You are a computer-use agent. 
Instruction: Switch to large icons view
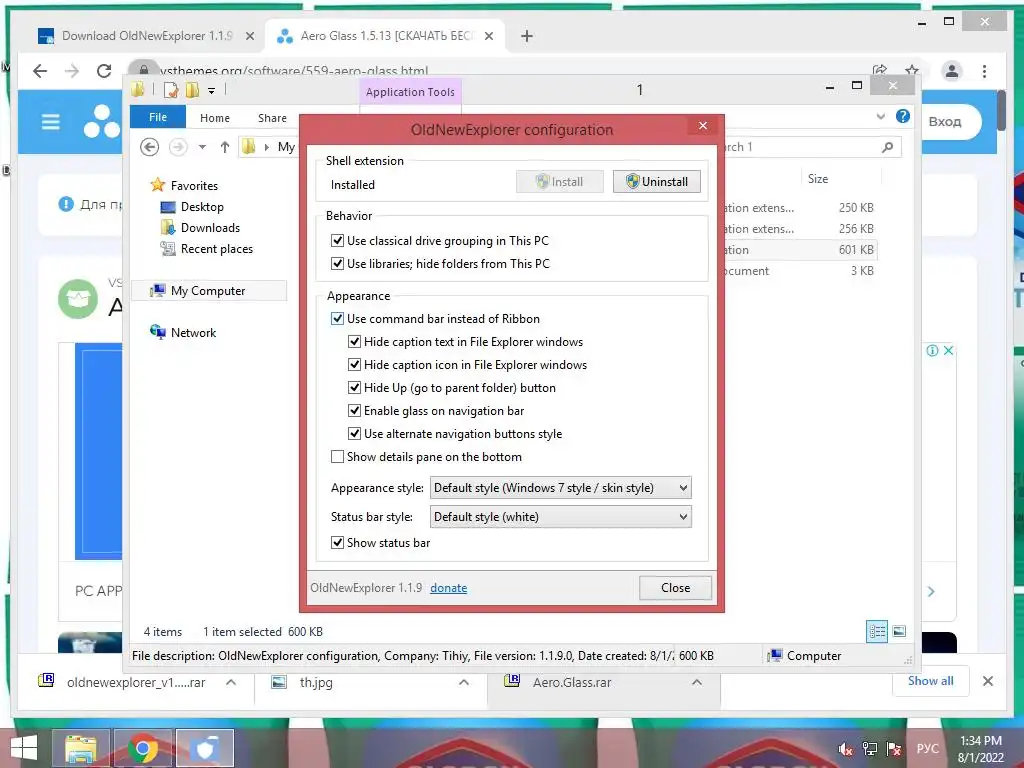(899, 632)
